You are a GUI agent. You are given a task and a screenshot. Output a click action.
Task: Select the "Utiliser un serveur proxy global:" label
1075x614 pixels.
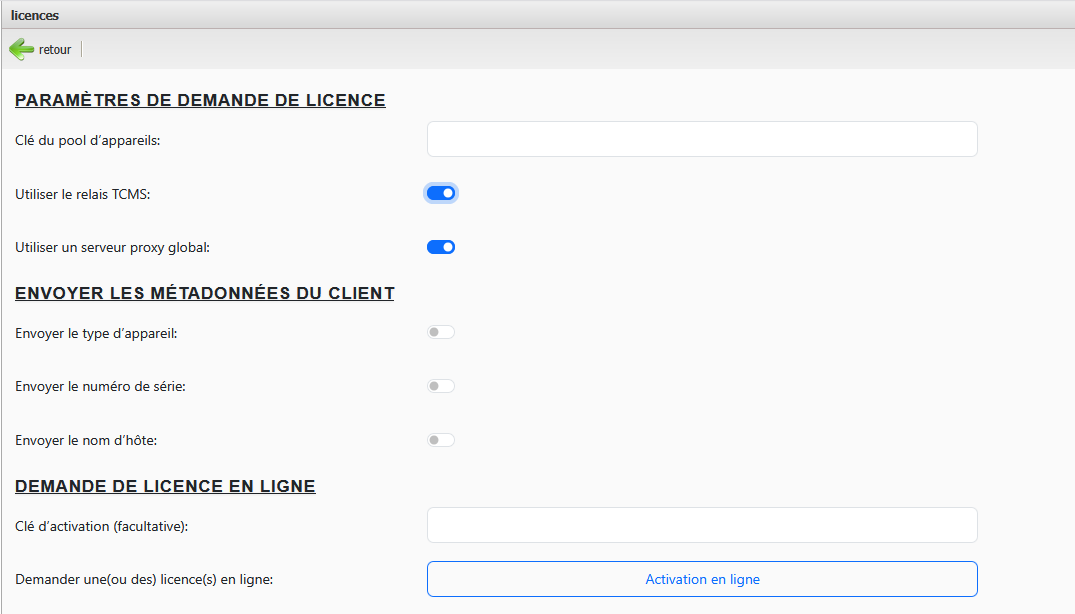[113, 247]
